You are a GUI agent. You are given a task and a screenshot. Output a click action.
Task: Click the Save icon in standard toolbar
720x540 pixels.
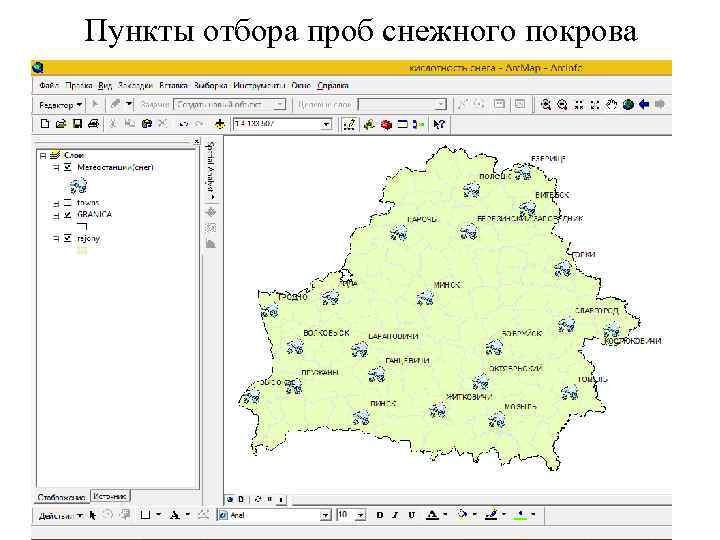click(x=76, y=124)
